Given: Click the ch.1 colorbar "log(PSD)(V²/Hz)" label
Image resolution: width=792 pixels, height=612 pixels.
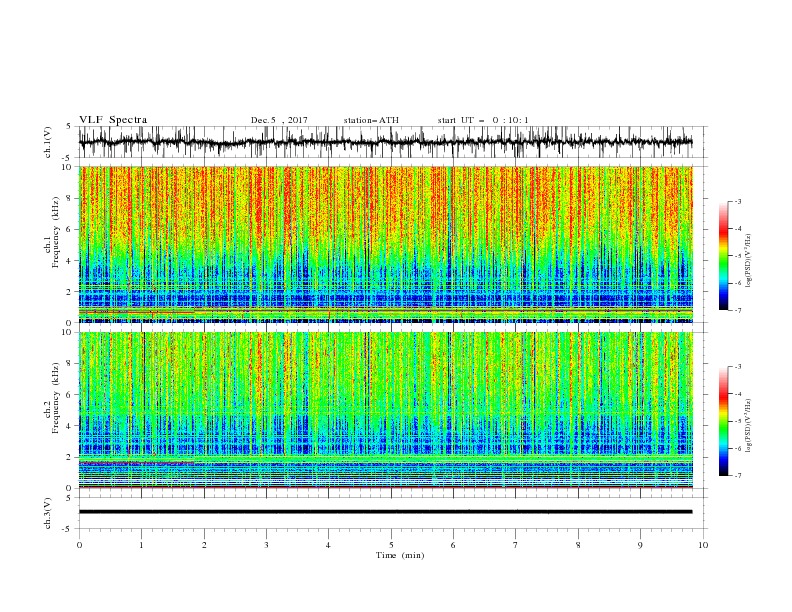Looking at the screenshot, I should (749, 261).
